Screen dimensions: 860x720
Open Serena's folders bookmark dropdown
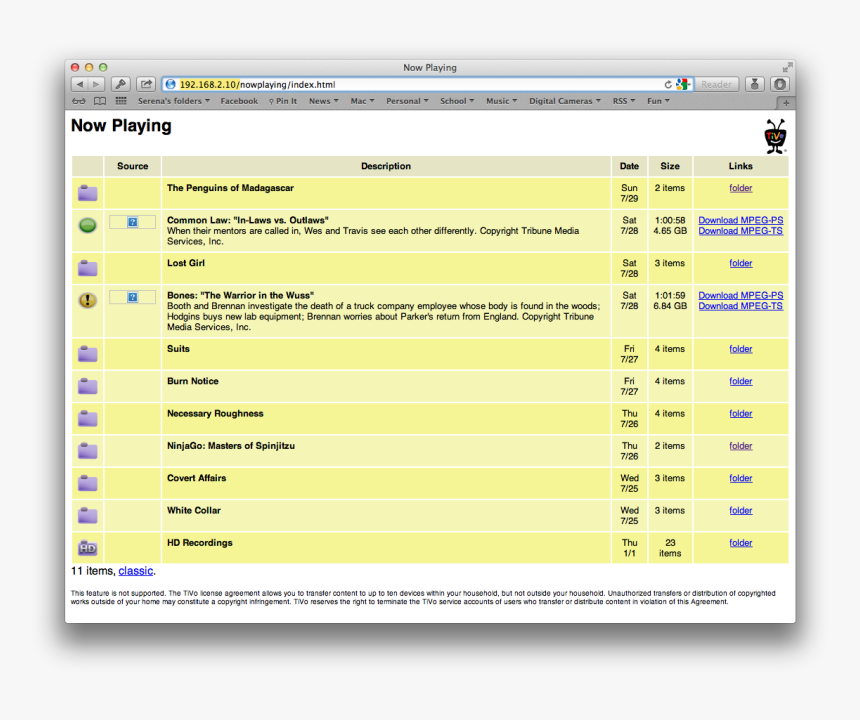click(174, 101)
